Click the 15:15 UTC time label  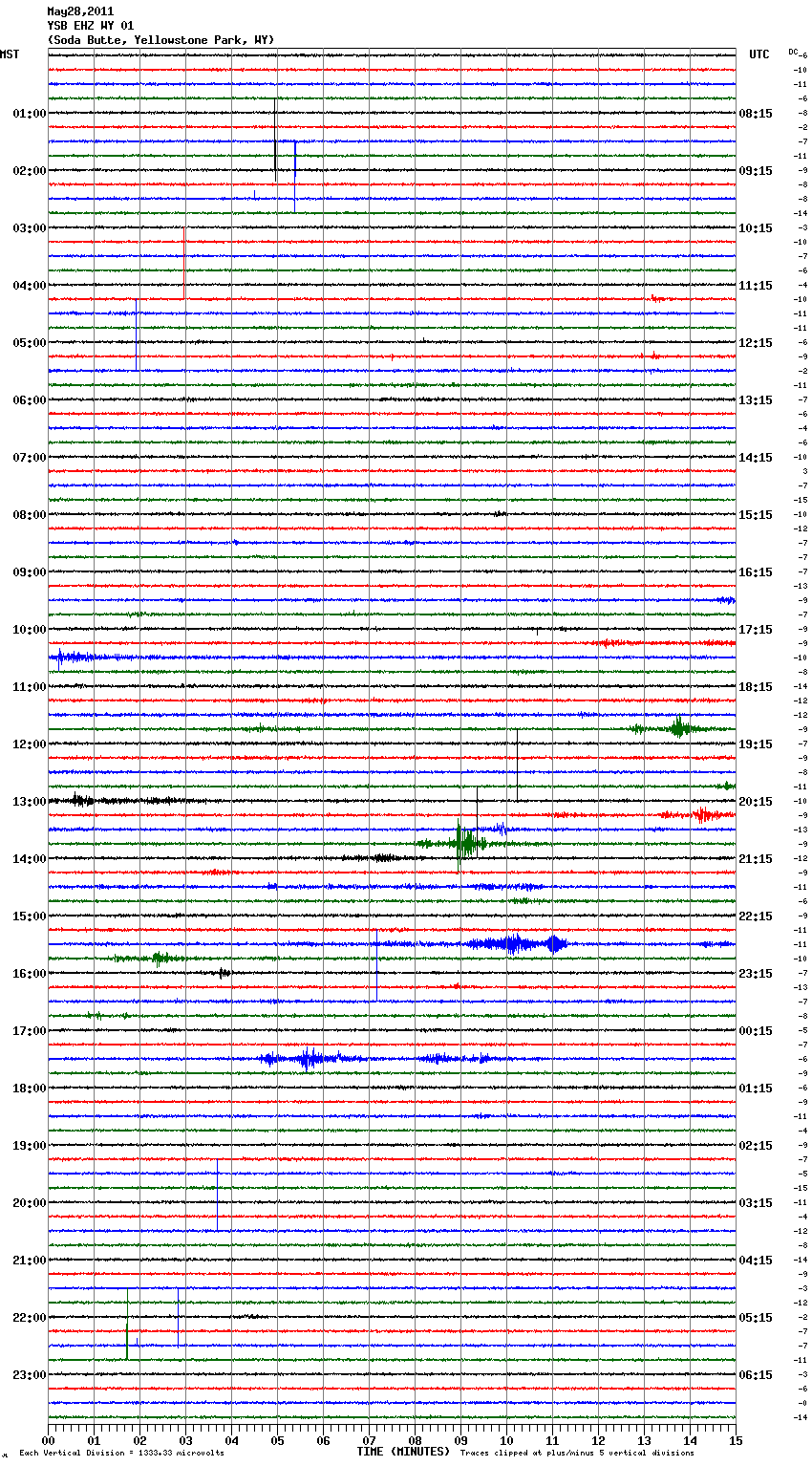(x=756, y=515)
